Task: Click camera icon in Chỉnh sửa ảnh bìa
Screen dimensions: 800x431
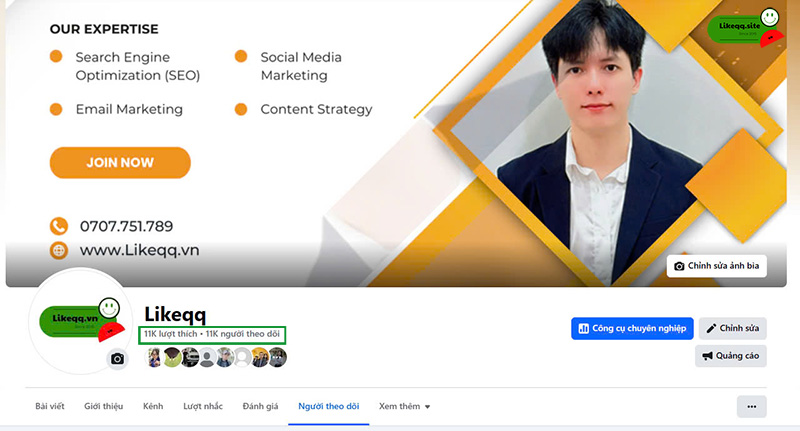Action: click(x=679, y=266)
